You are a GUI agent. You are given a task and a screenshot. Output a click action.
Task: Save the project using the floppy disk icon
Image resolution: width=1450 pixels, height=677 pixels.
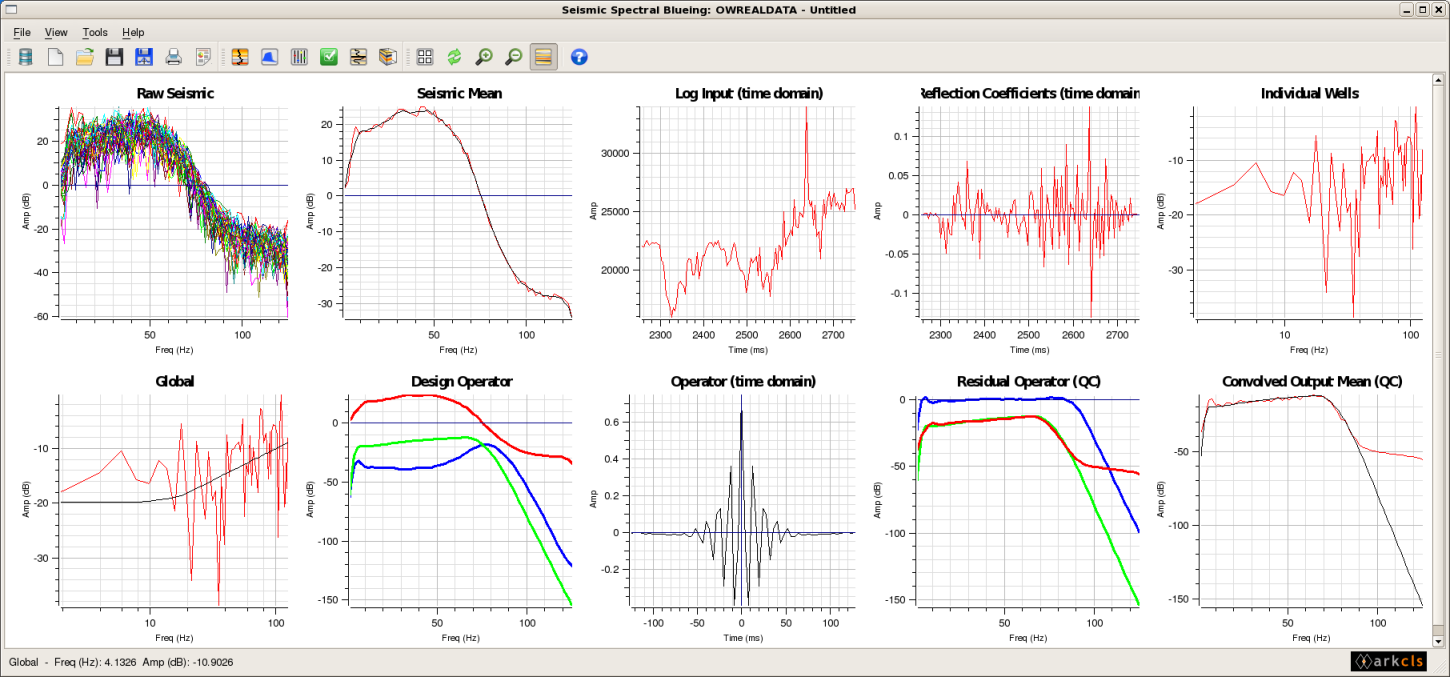114,56
